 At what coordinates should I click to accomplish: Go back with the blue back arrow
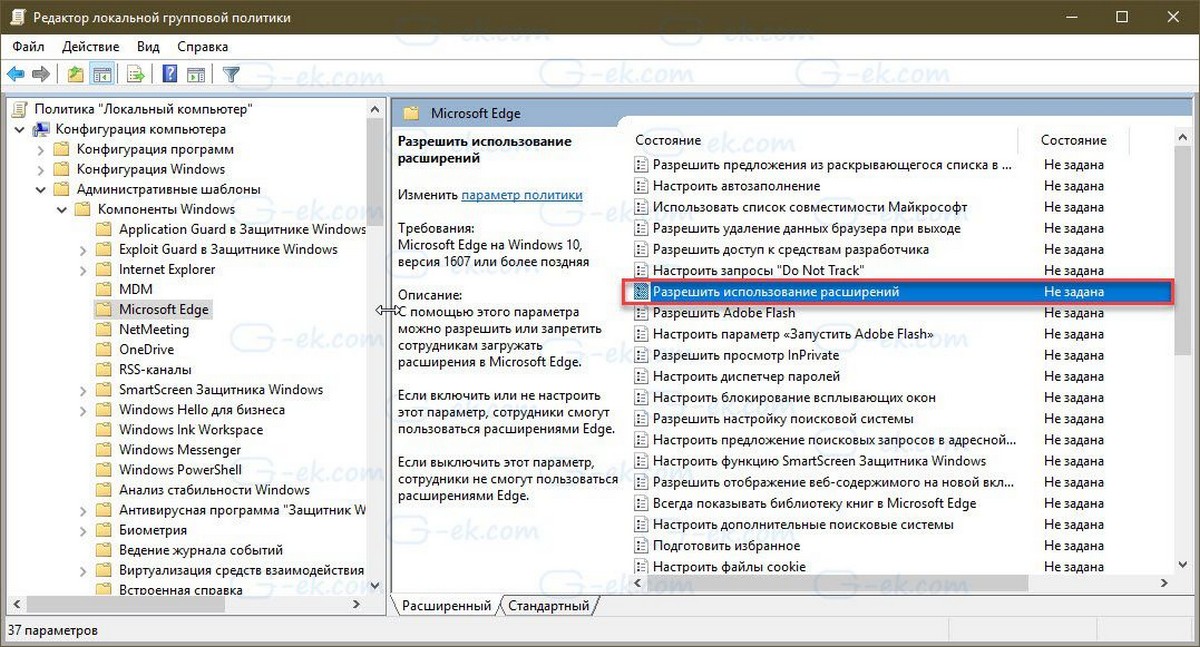16,74
